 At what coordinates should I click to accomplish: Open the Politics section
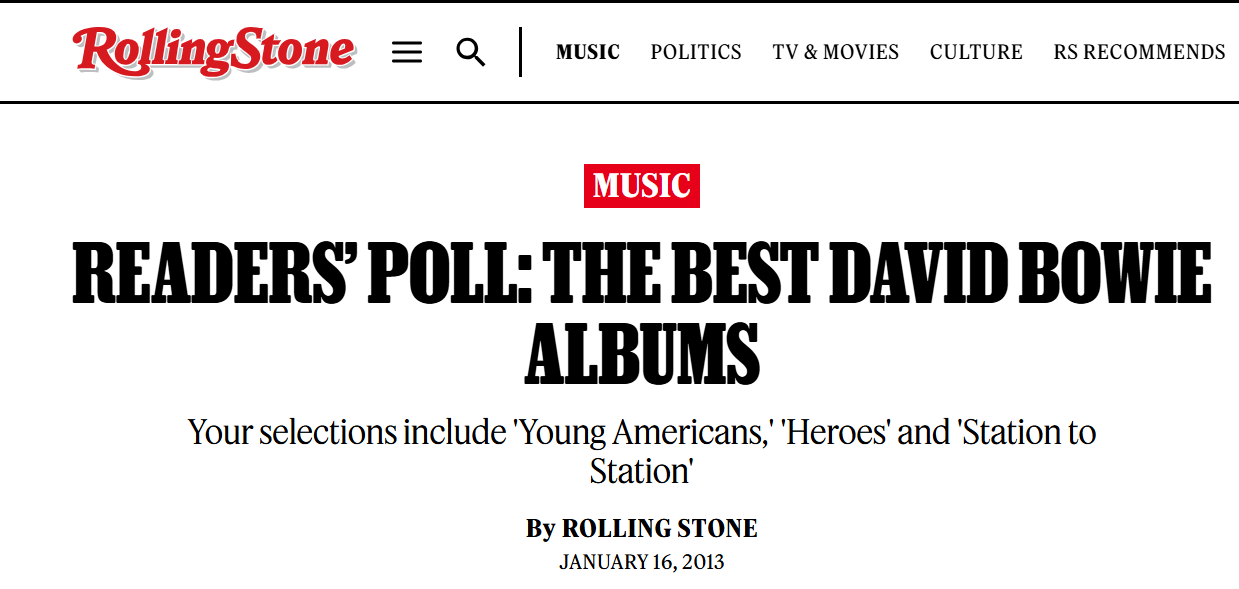point(696,52)
